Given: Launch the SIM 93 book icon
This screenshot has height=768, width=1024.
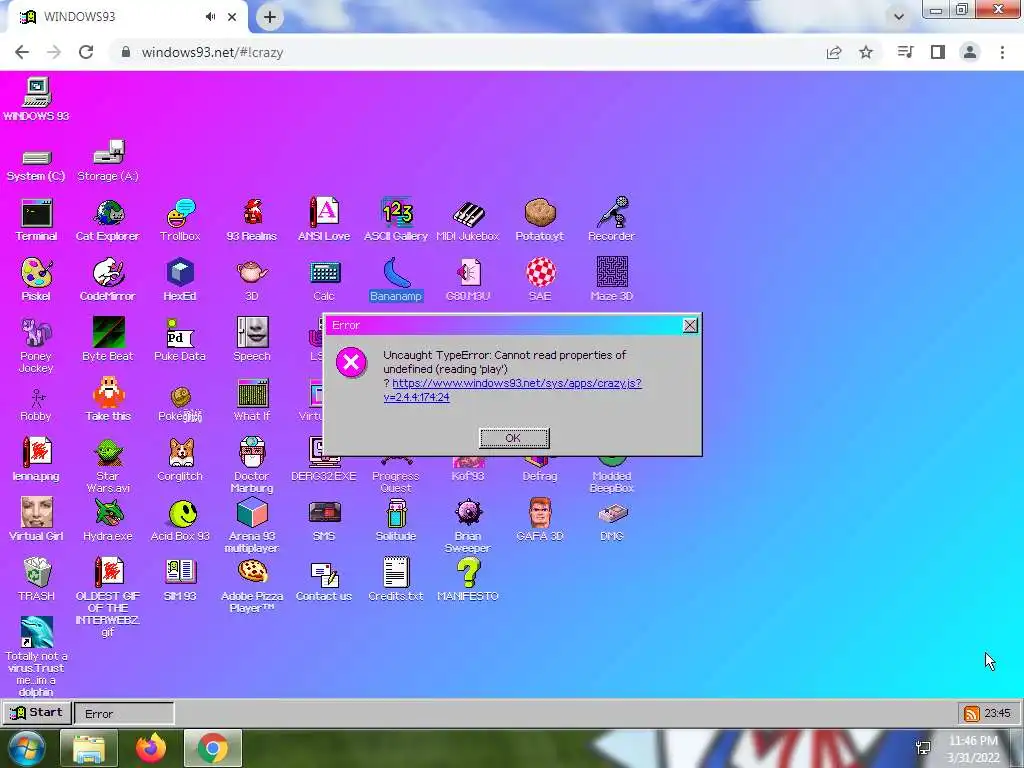Looking at the screenshot, I should tap(180, 572).
